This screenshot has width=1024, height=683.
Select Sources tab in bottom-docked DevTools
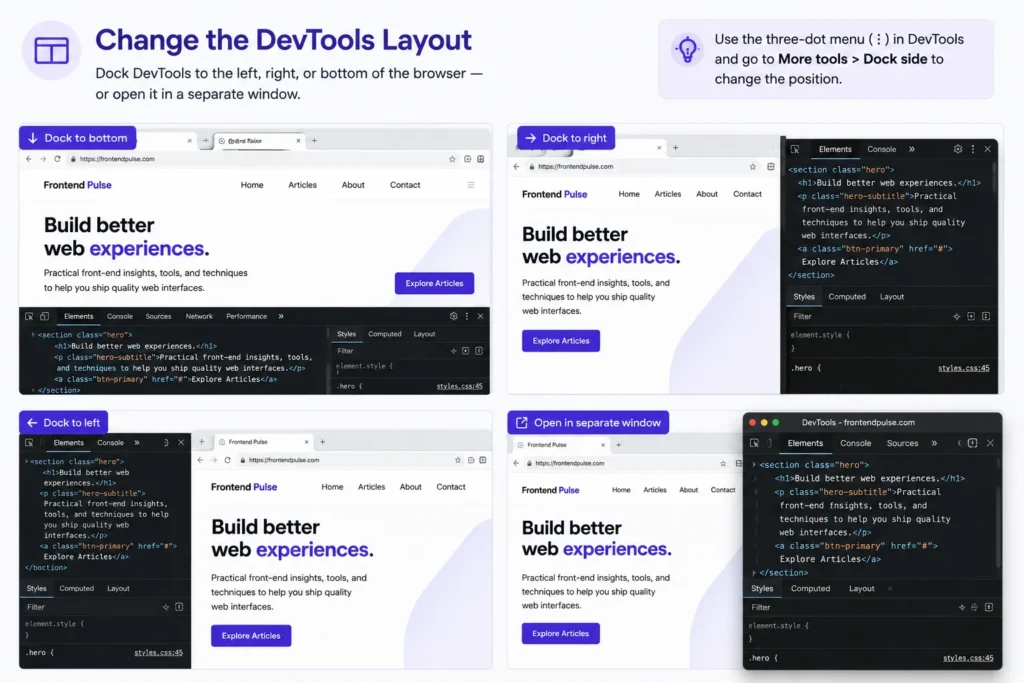(158, 316)
